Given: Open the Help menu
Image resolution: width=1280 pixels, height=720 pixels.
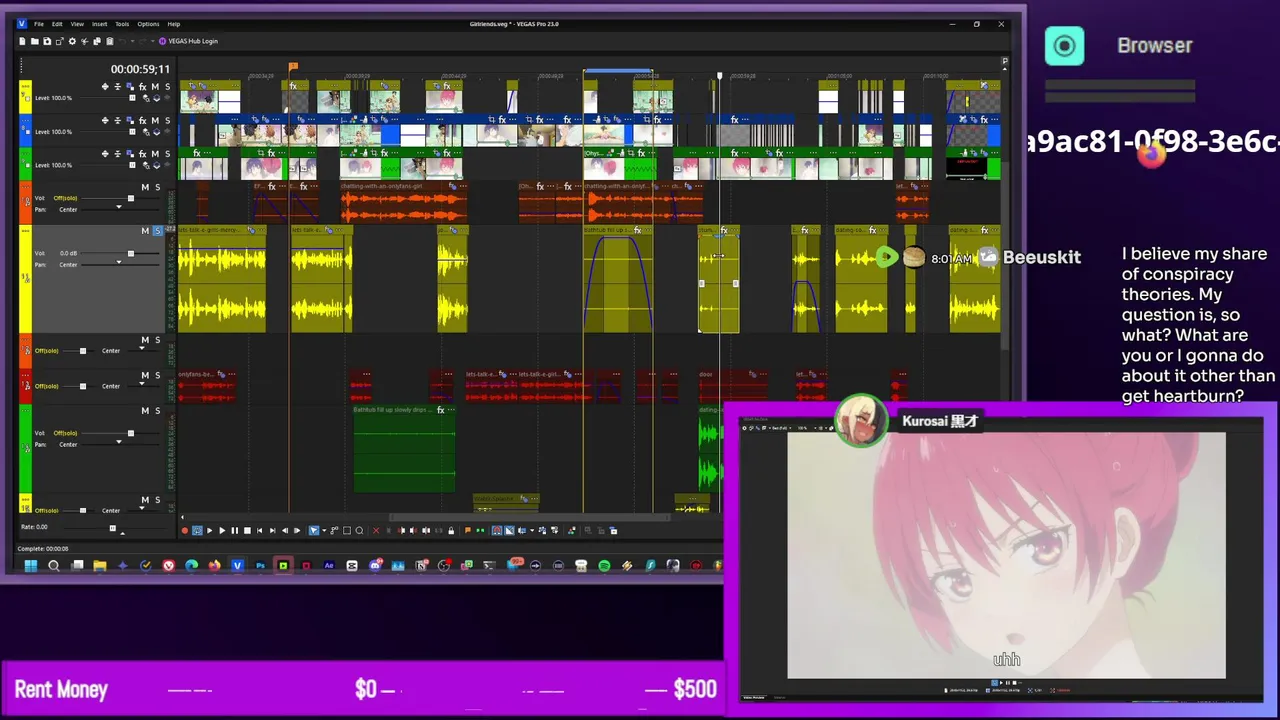Looking at the screenshot, I should [x=174, y=24].
